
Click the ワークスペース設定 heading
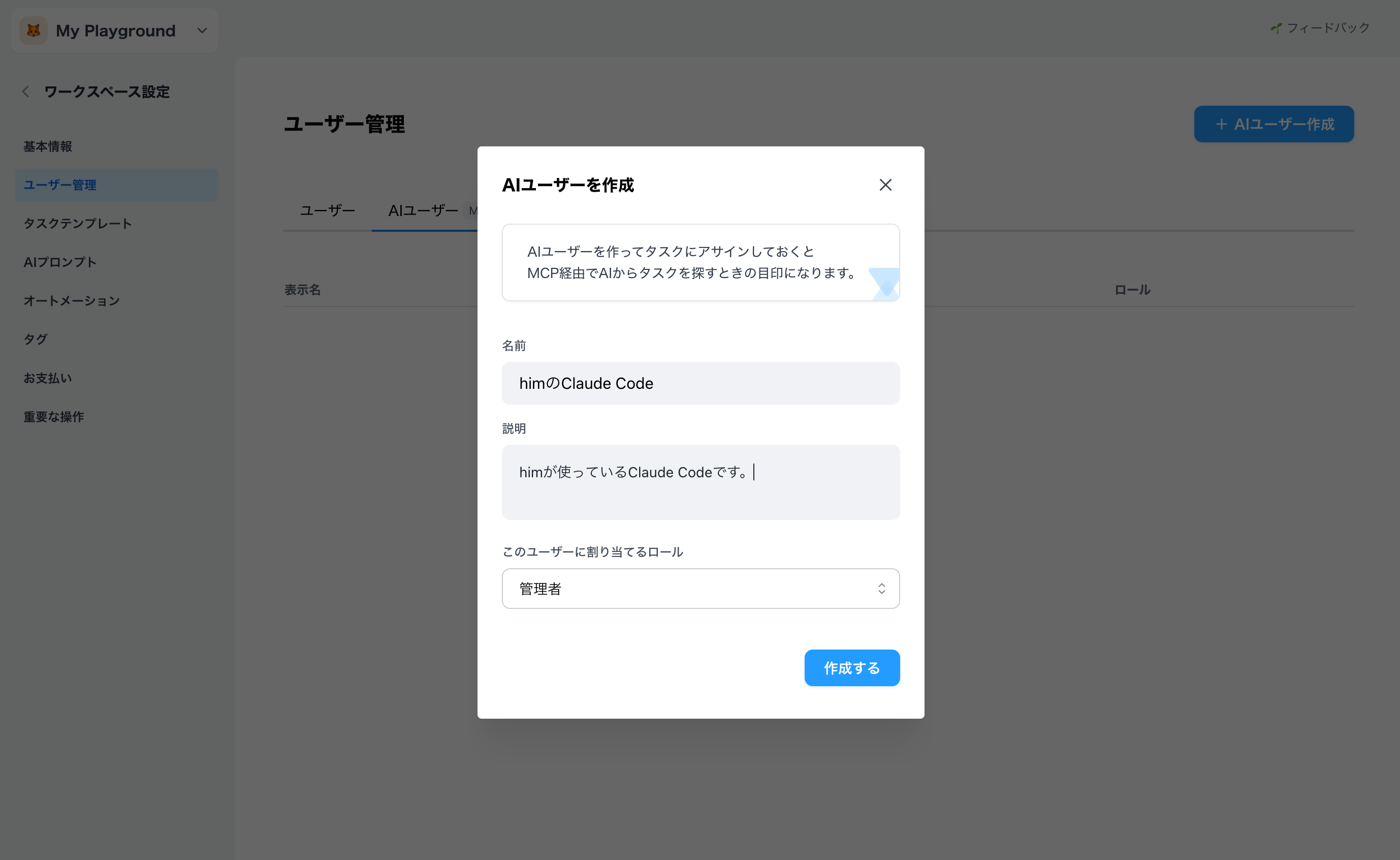[x=107, y=91]
